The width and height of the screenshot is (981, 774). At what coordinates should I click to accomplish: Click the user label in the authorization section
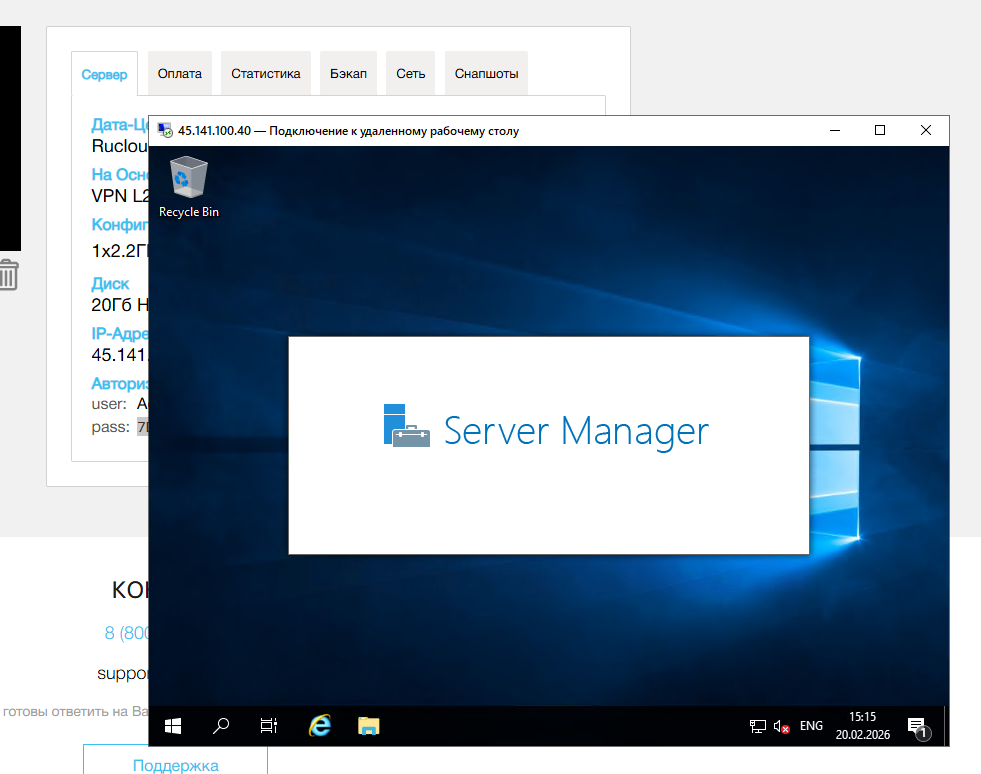click(109, 404)
